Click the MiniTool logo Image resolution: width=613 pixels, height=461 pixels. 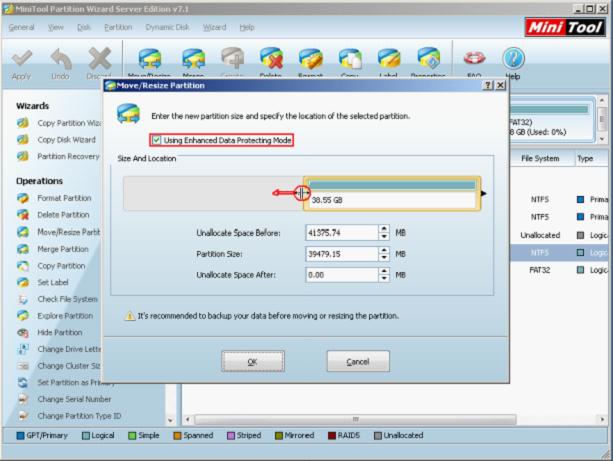point(565,27)
